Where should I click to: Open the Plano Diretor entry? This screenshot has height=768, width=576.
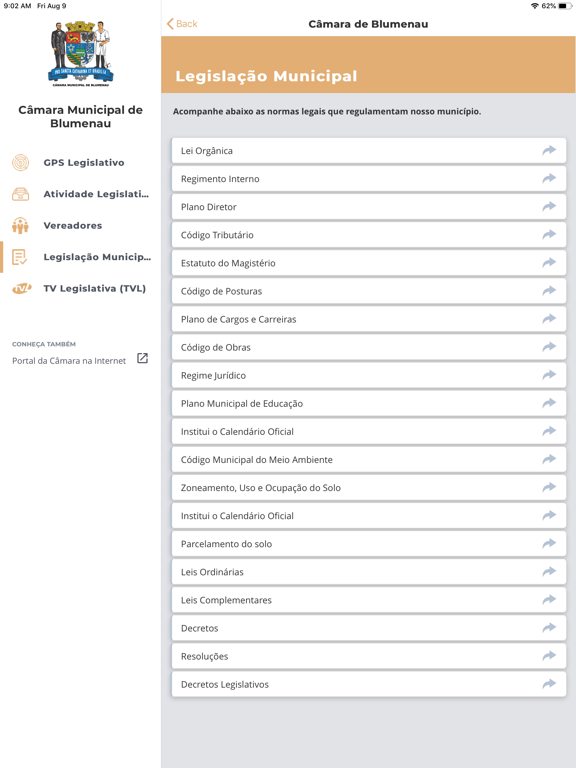tap(369, 207)
